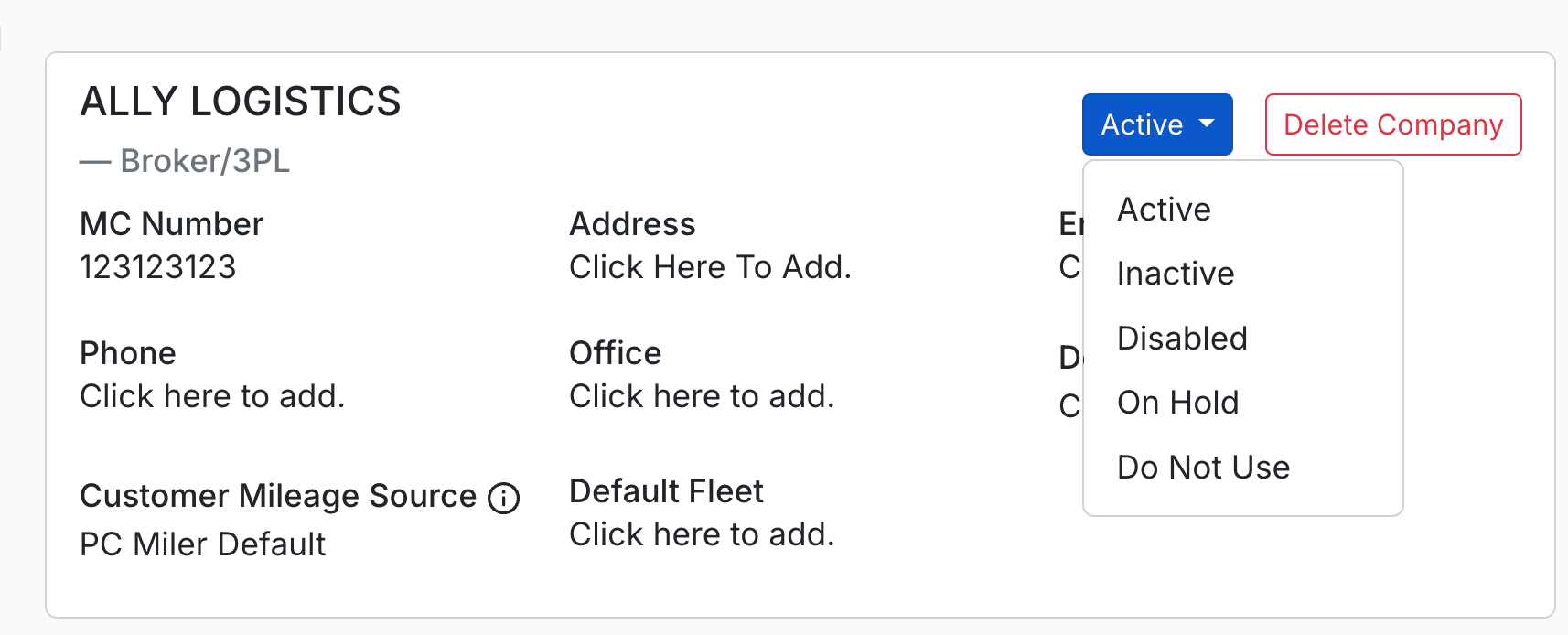Click the Office field label
The width and height of the screenshot is (1568, 635).
[x=615, y=353]
